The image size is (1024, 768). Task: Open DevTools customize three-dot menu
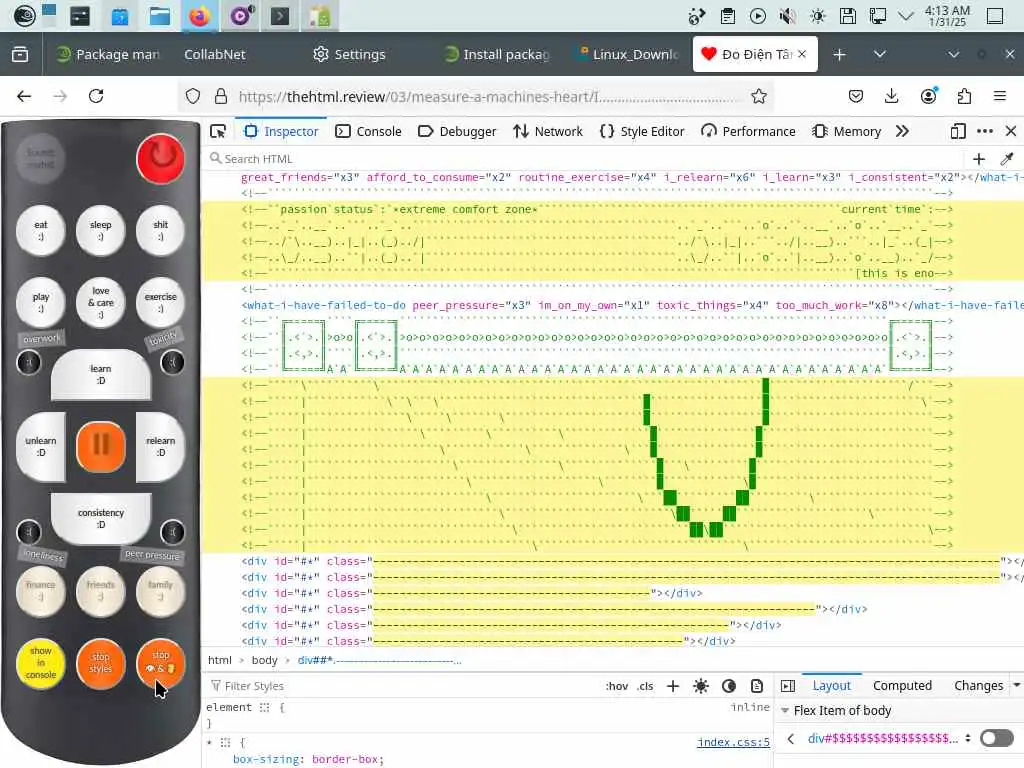(985, 131)
